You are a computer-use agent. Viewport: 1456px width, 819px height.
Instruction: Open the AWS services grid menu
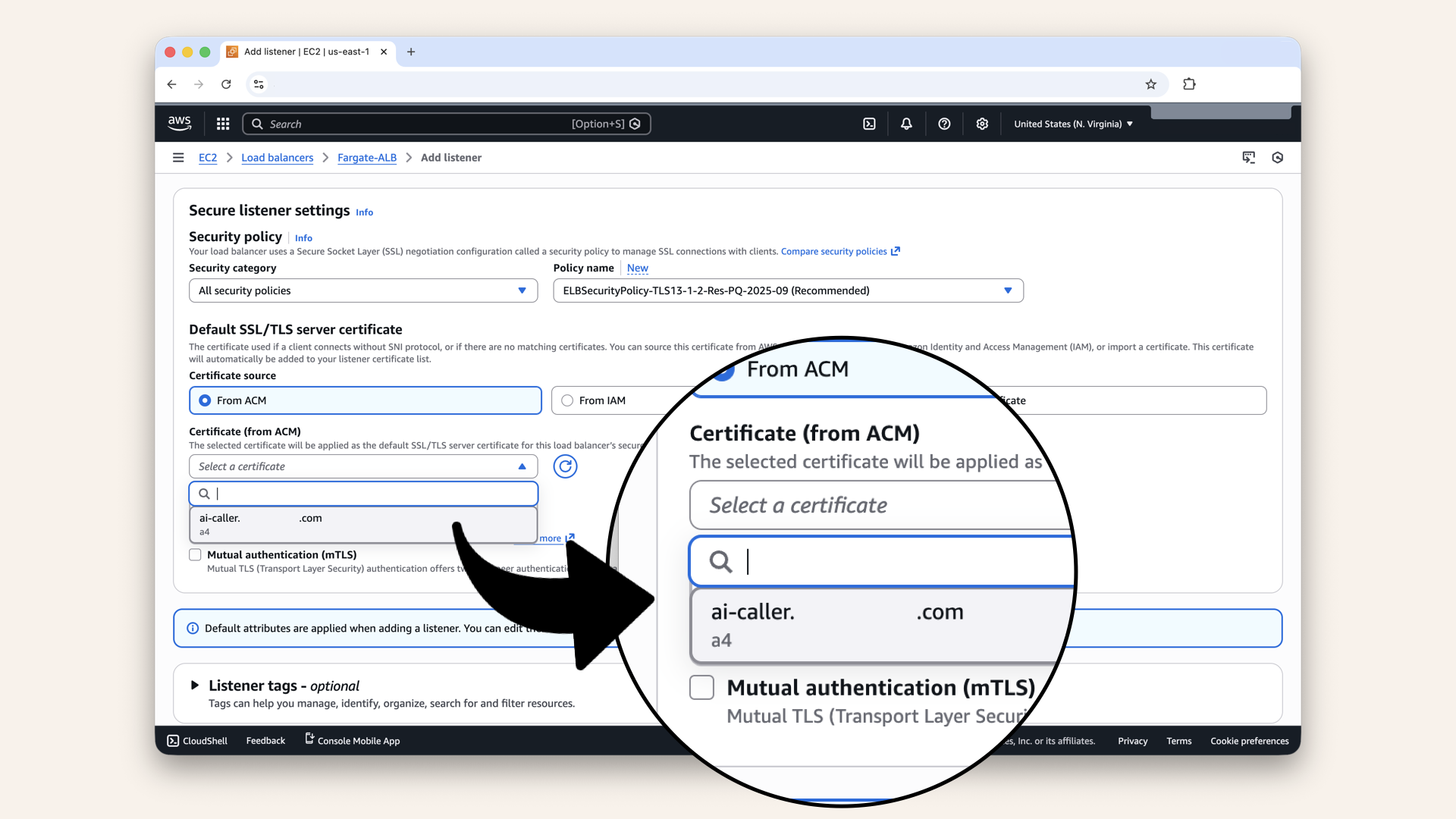click(x=222, y=123)
